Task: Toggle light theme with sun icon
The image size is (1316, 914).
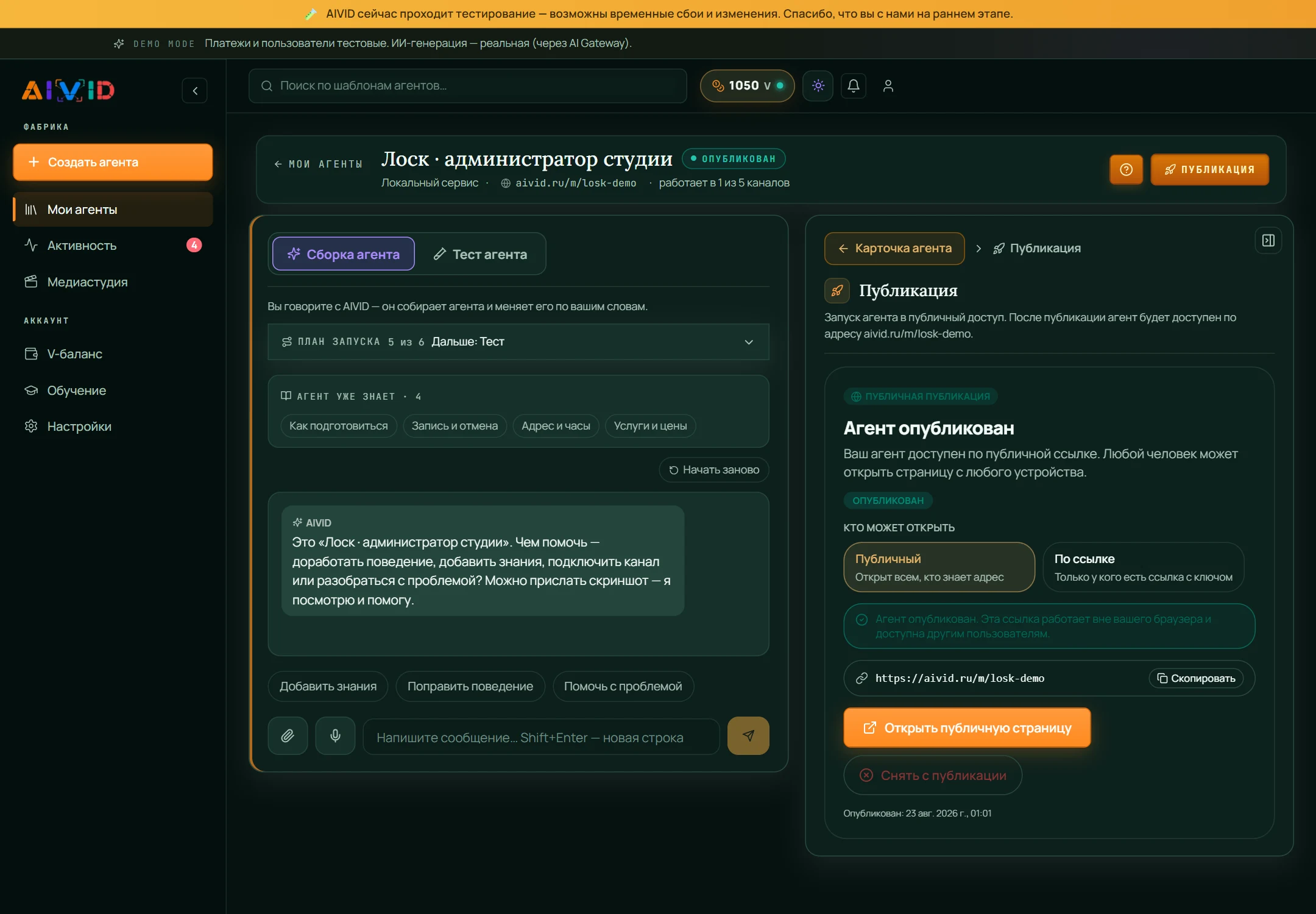Action: click(x=818, y=86)
